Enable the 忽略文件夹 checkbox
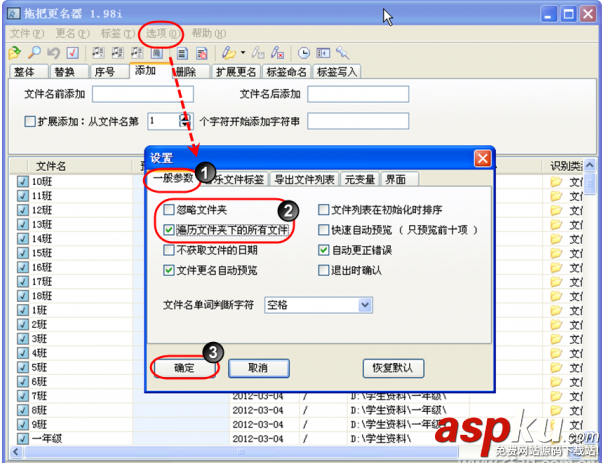This screenshot has height=463, width=605. coord(169,210)
